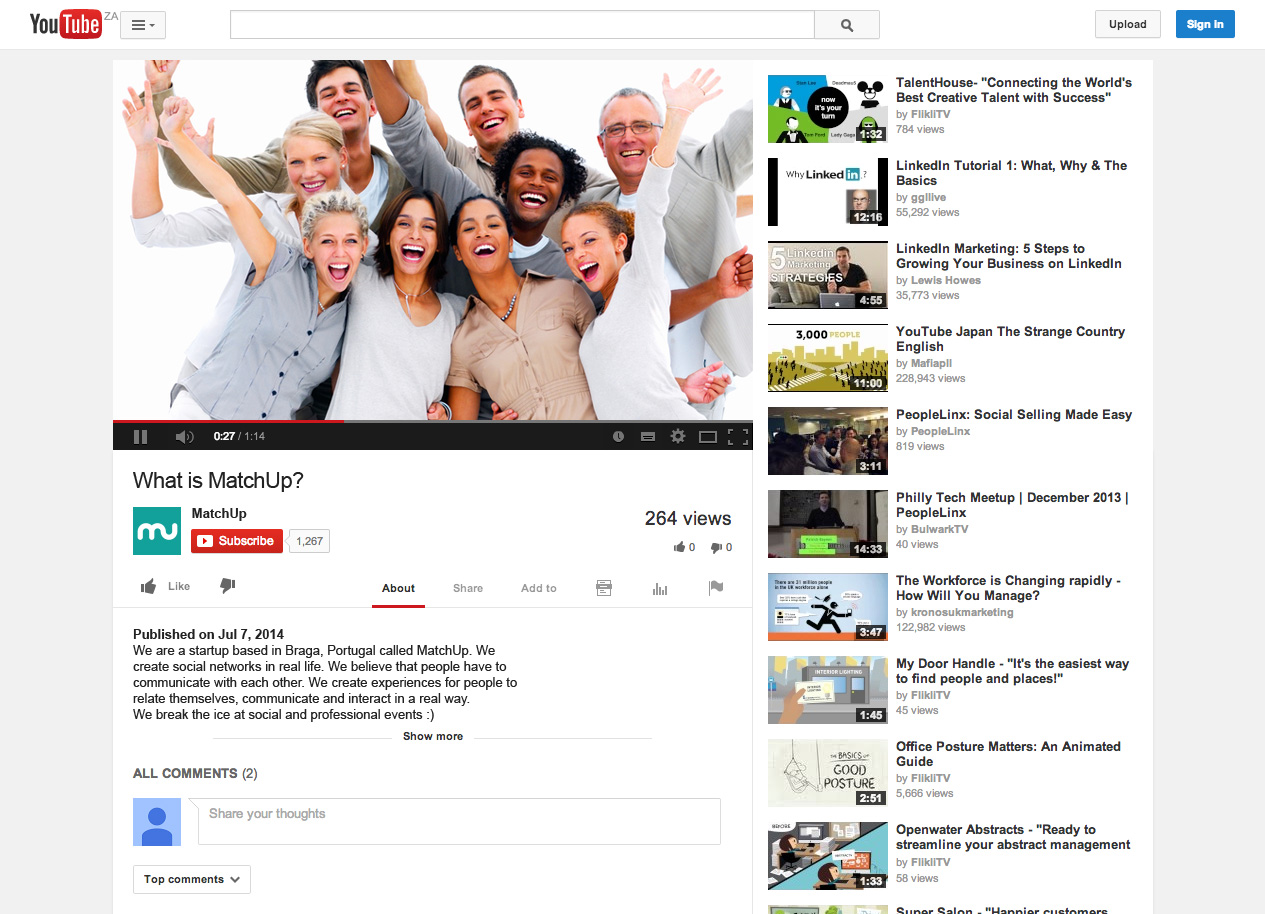Screen dimensions: 1265x914
Task: Expand description with Show more
Action: point(432,736)
